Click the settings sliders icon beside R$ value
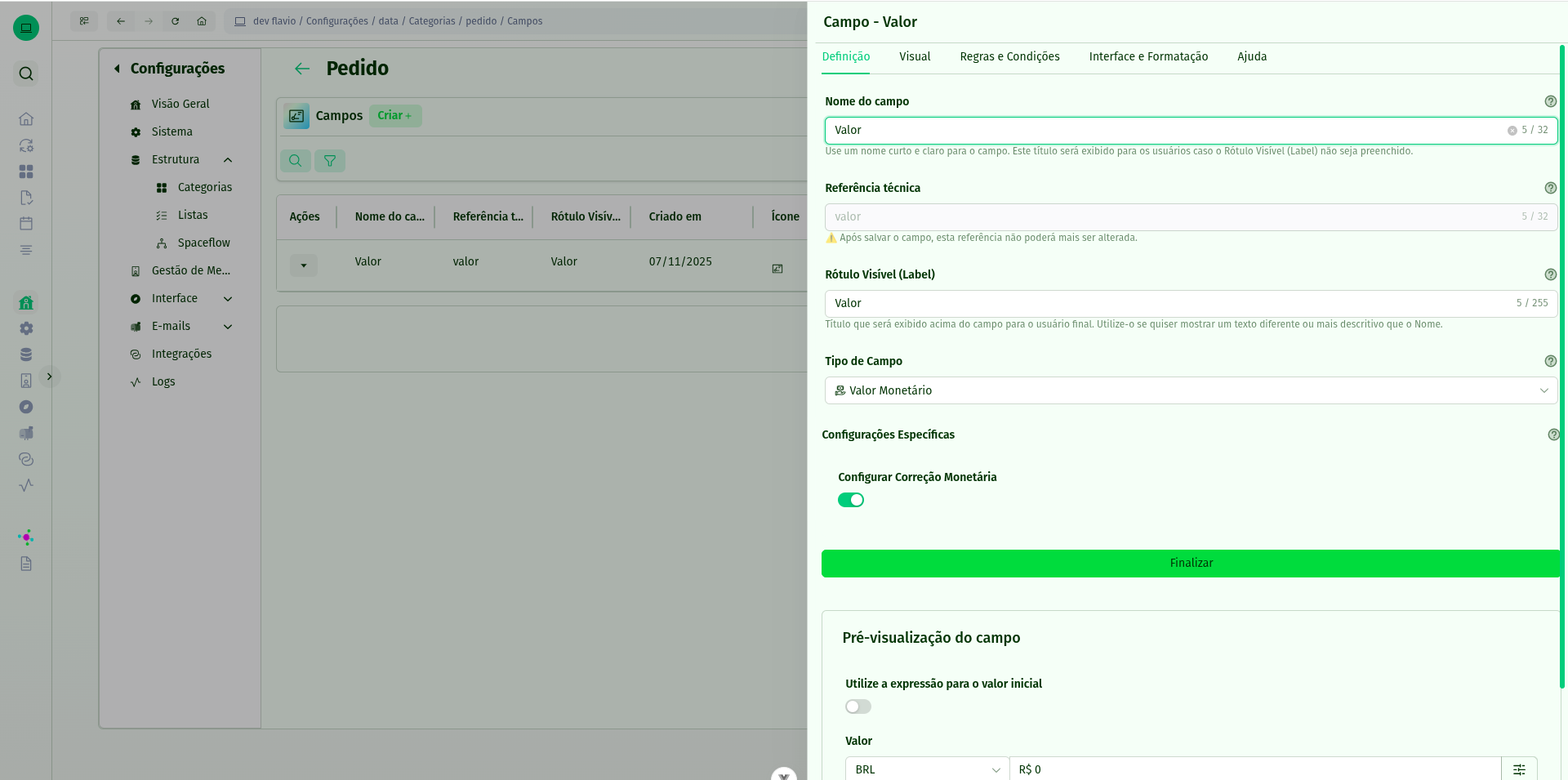Screen dimensions: 1568x780 1519,769
